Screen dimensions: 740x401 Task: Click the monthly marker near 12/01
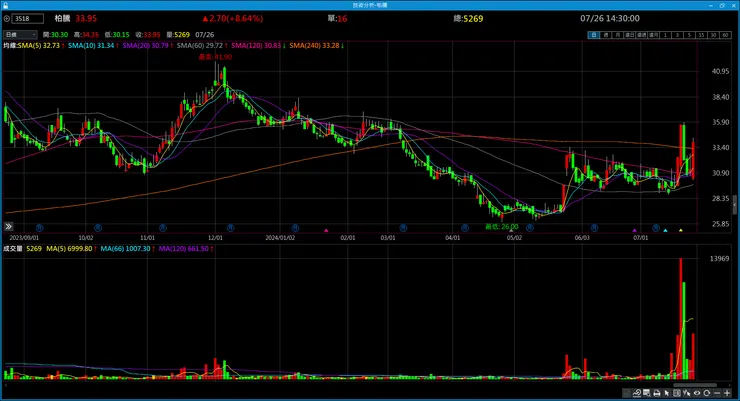point(231,228)
